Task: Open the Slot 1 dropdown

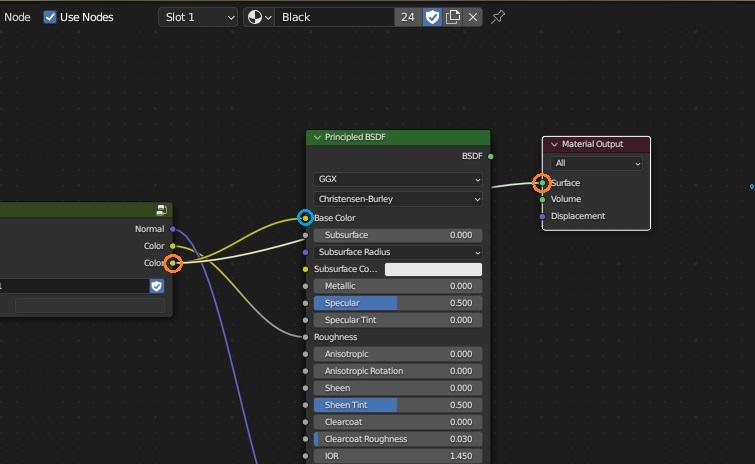Action: coord(198,17)
